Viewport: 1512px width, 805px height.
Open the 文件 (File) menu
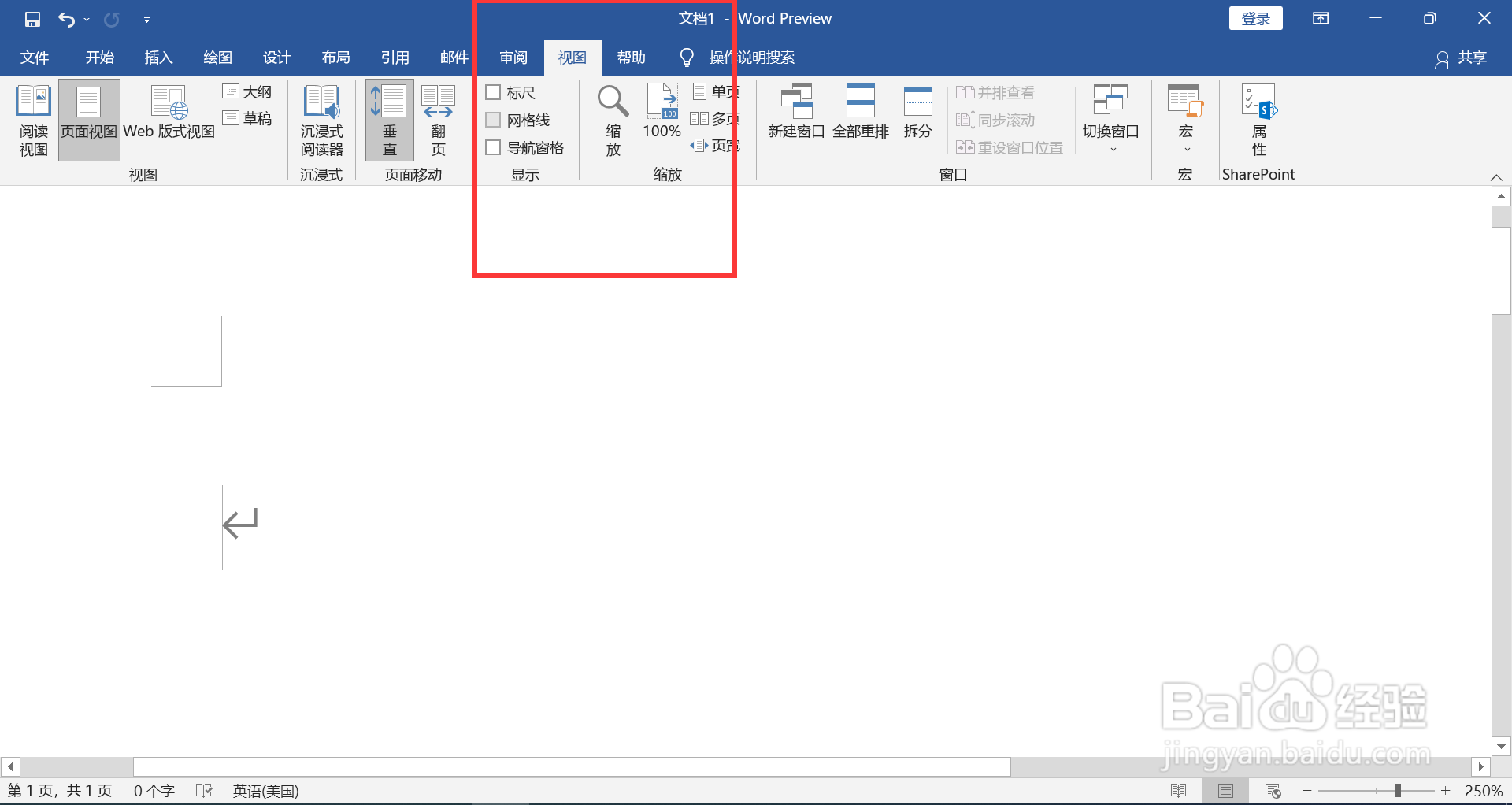[x=34, y=57]
